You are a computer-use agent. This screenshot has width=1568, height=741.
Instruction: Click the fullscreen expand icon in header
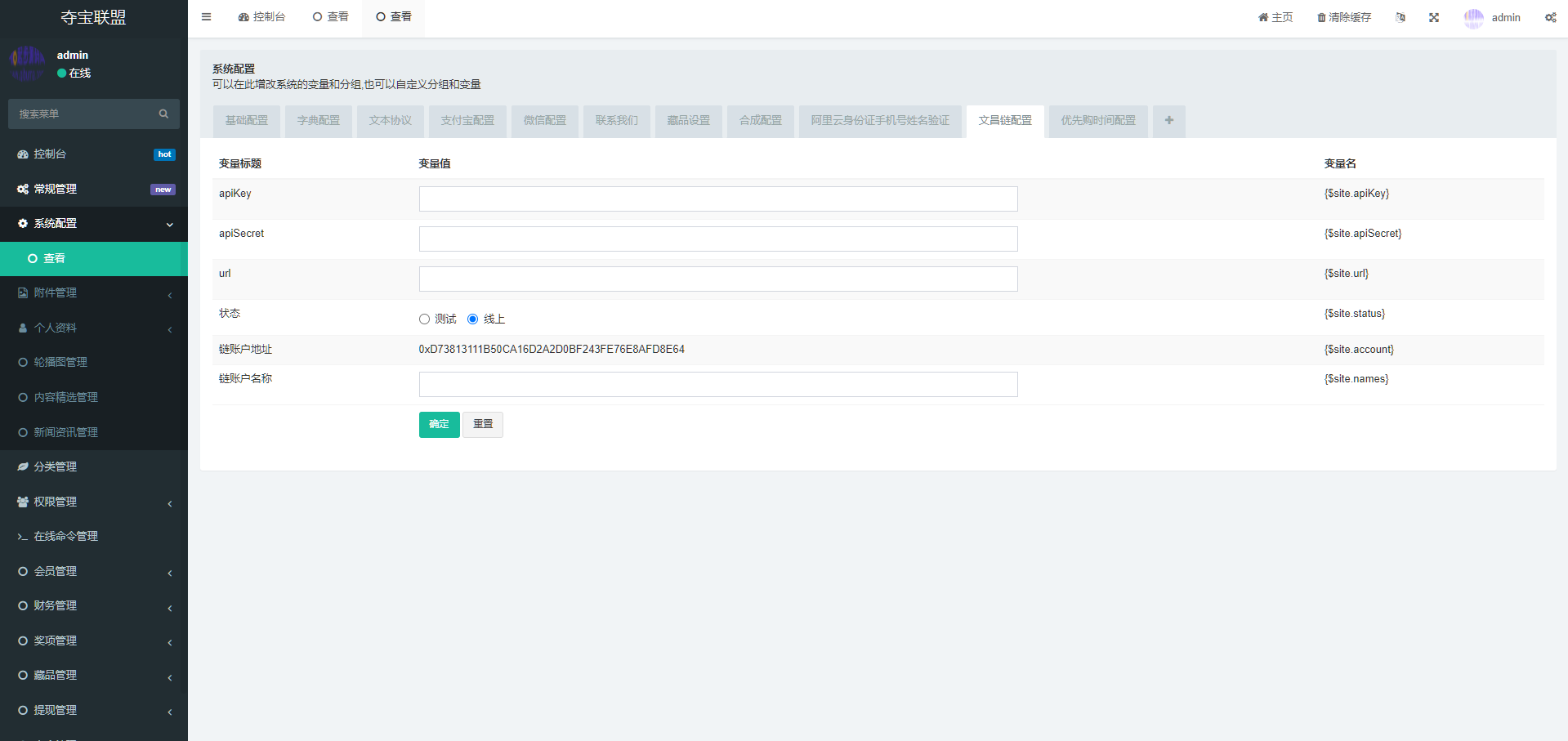click(x=1433, y=17)
